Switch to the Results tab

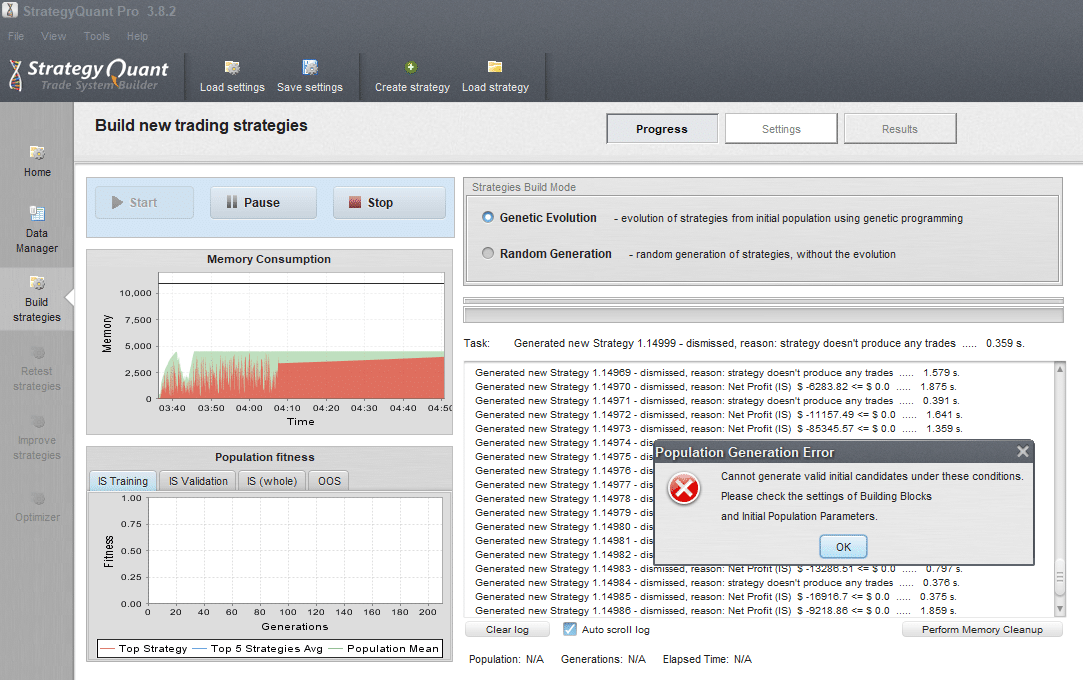pos(900,128)
